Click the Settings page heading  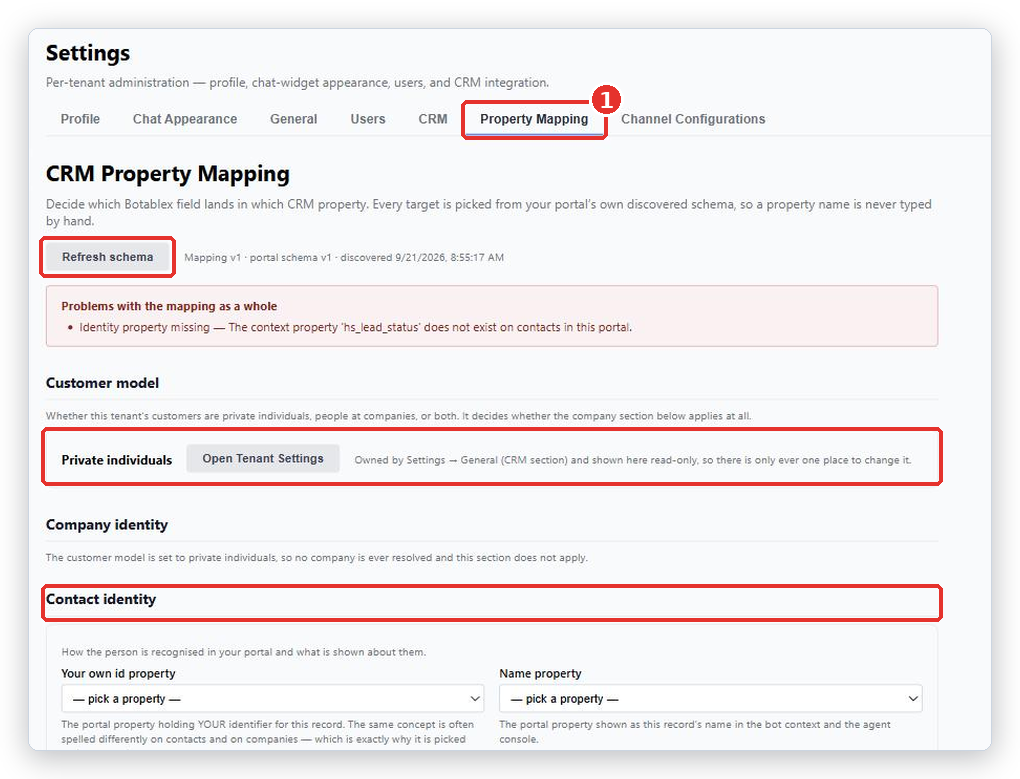tap(88, 53)
